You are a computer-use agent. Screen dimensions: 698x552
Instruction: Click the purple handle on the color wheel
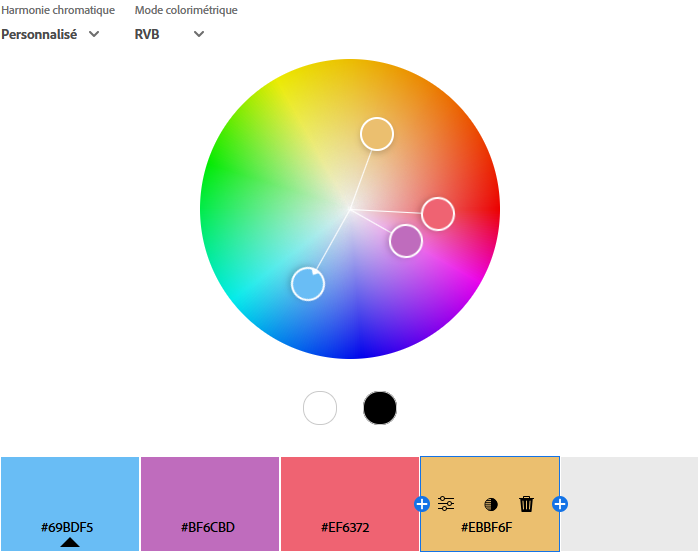coord(405,241)
